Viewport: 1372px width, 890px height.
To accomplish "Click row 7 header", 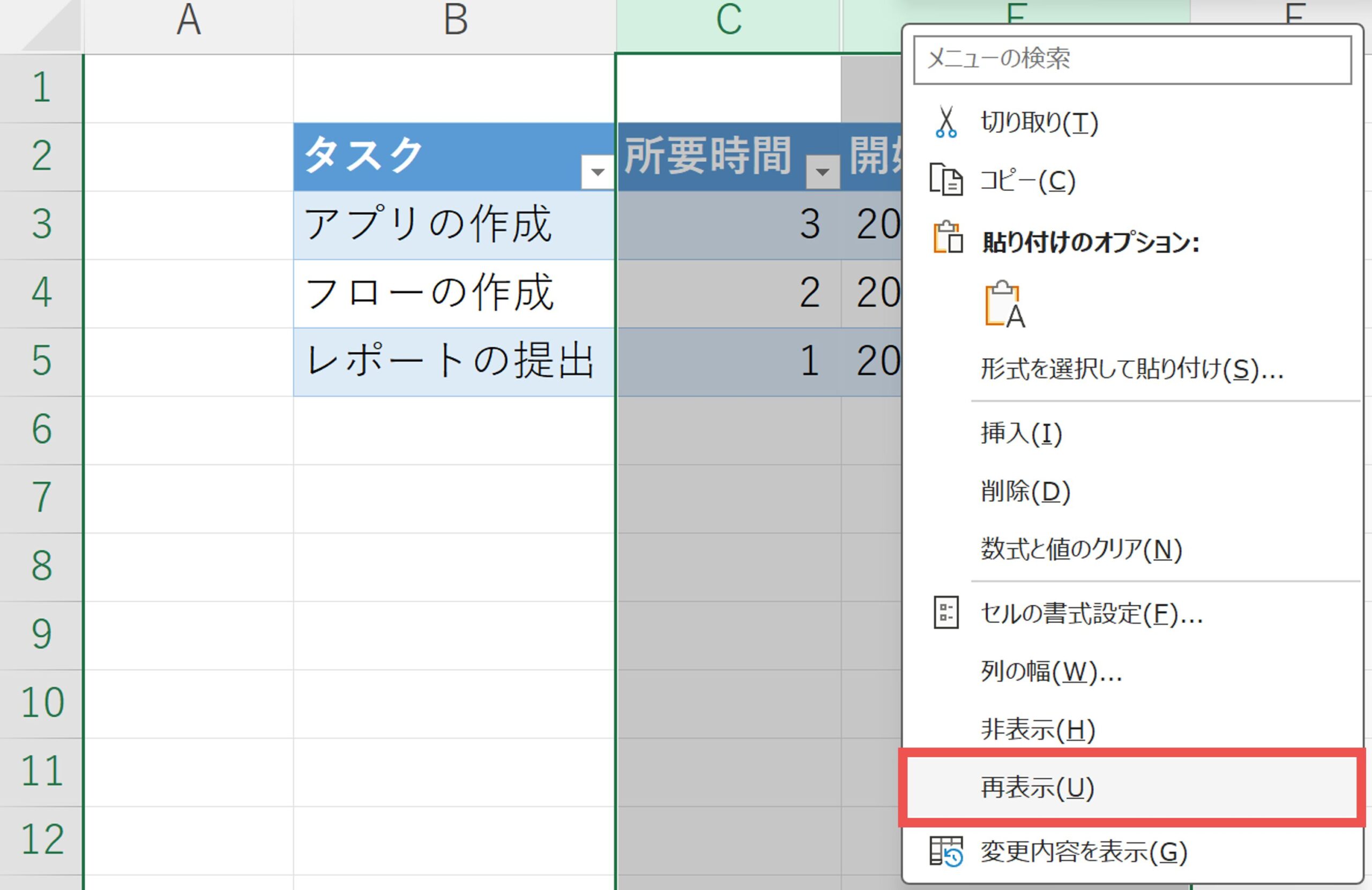I will coord(41,498).
